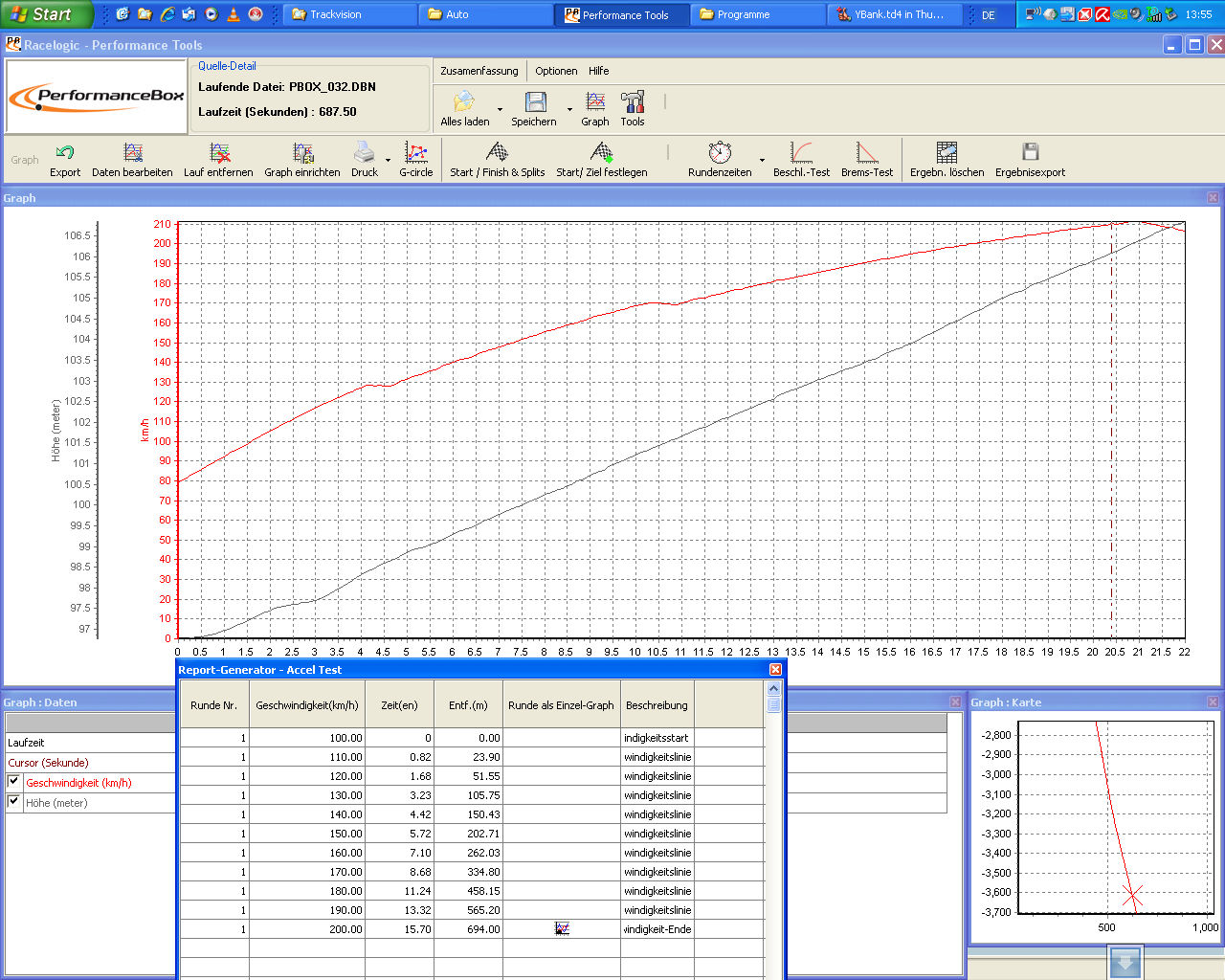
Task: Open the Optionen menu
Action: tap(556, 71)
